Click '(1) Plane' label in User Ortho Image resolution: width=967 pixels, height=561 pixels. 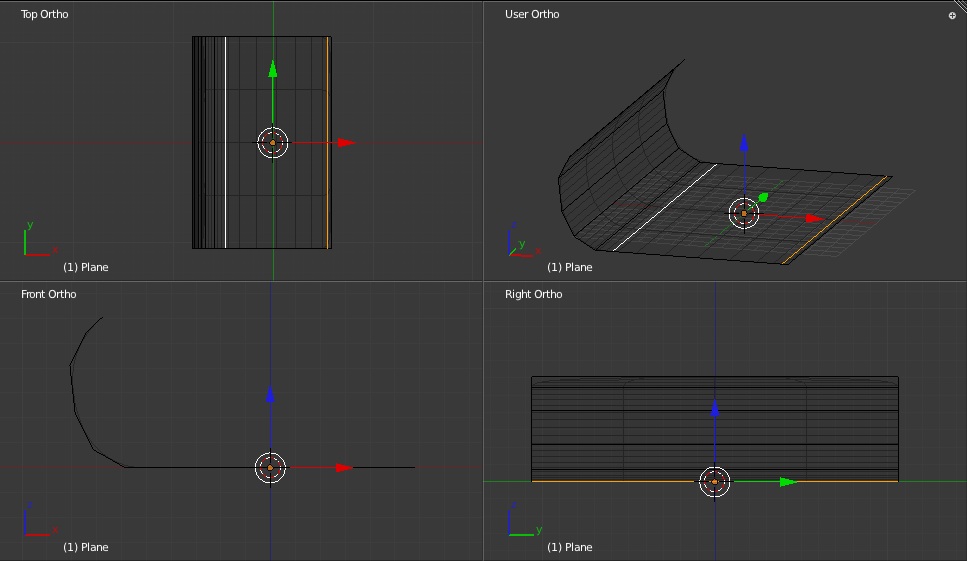pyautogui.click(x=570, y=267)
